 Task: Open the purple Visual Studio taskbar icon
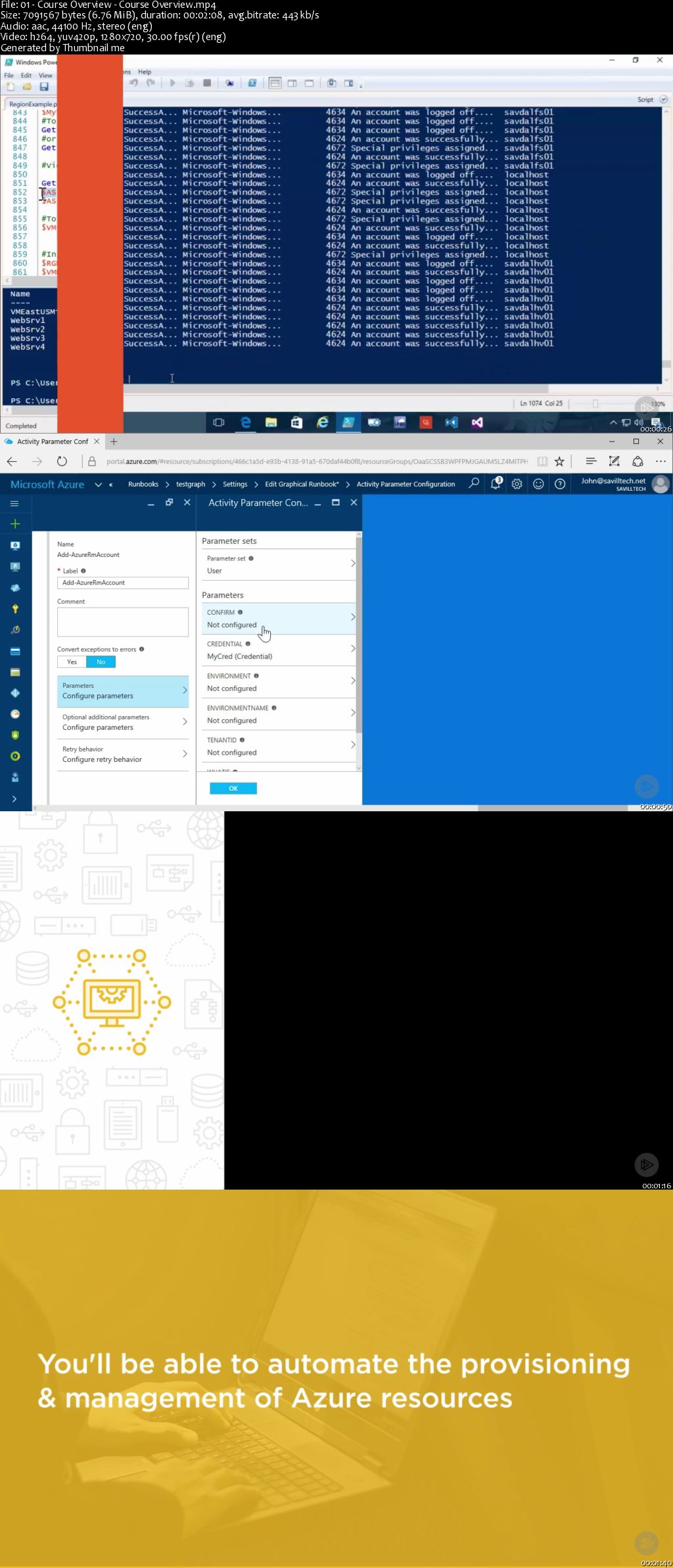point(477,422)
